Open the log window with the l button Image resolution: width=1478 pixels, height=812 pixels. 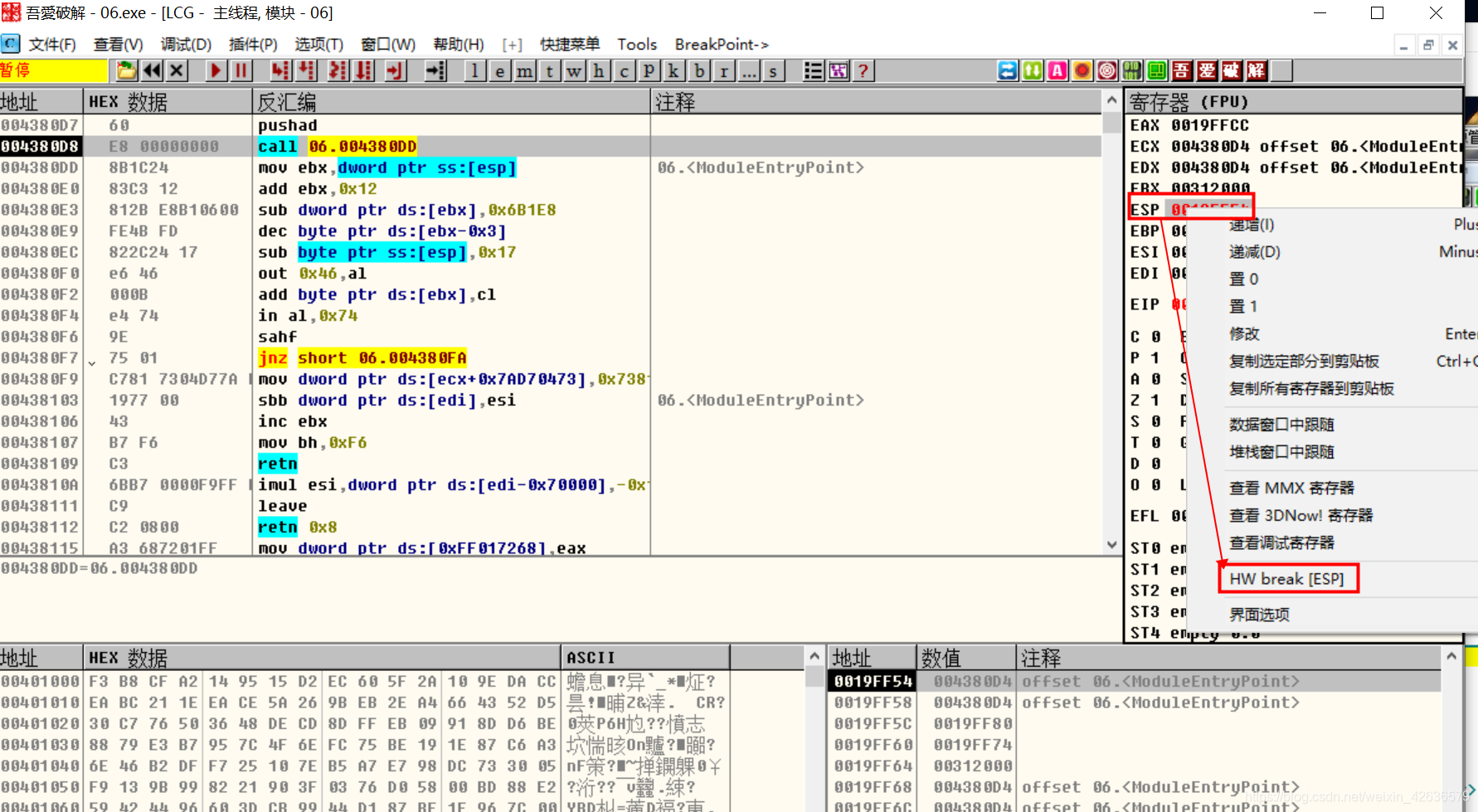(x=474, y=71)
